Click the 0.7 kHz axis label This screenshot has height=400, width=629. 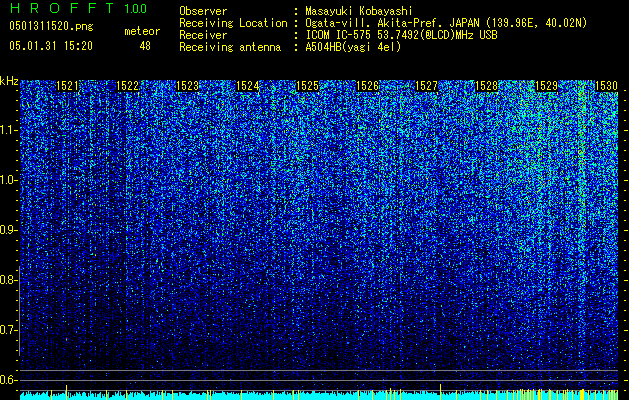[8, 330]
